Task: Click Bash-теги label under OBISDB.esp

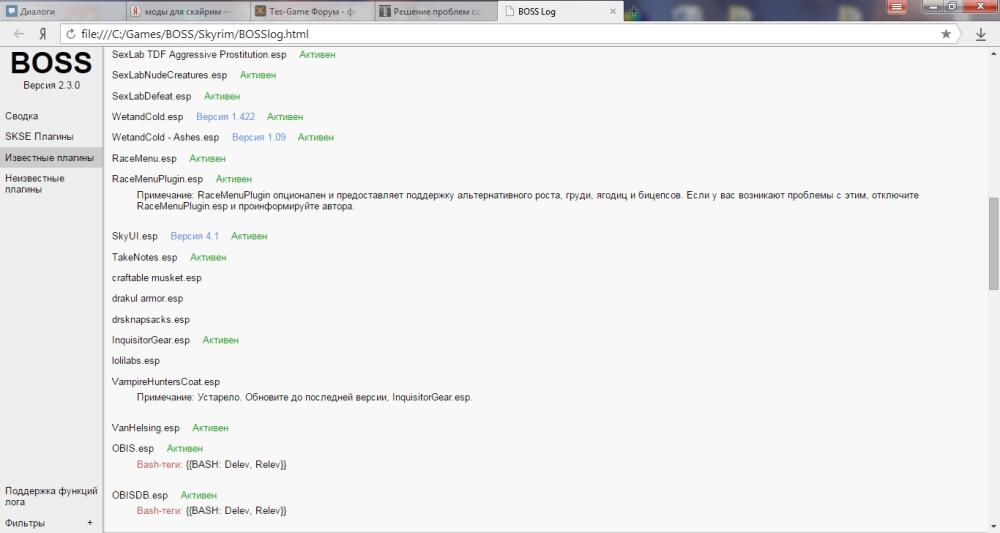Action: (159, 511)
